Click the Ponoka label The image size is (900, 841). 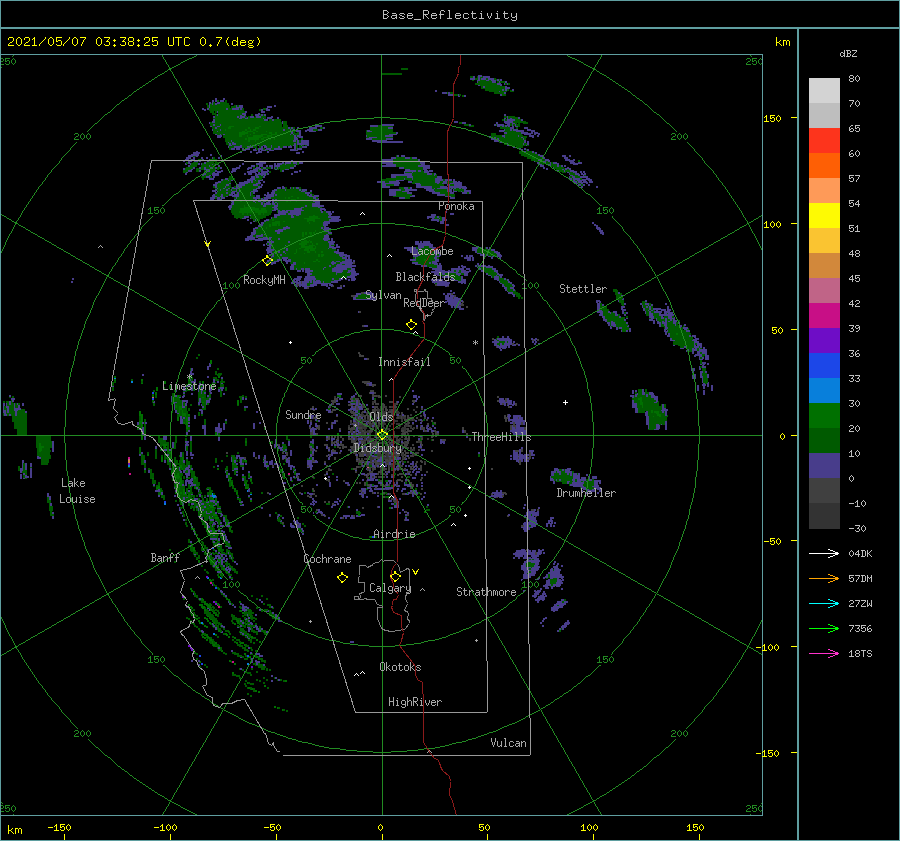456,206
